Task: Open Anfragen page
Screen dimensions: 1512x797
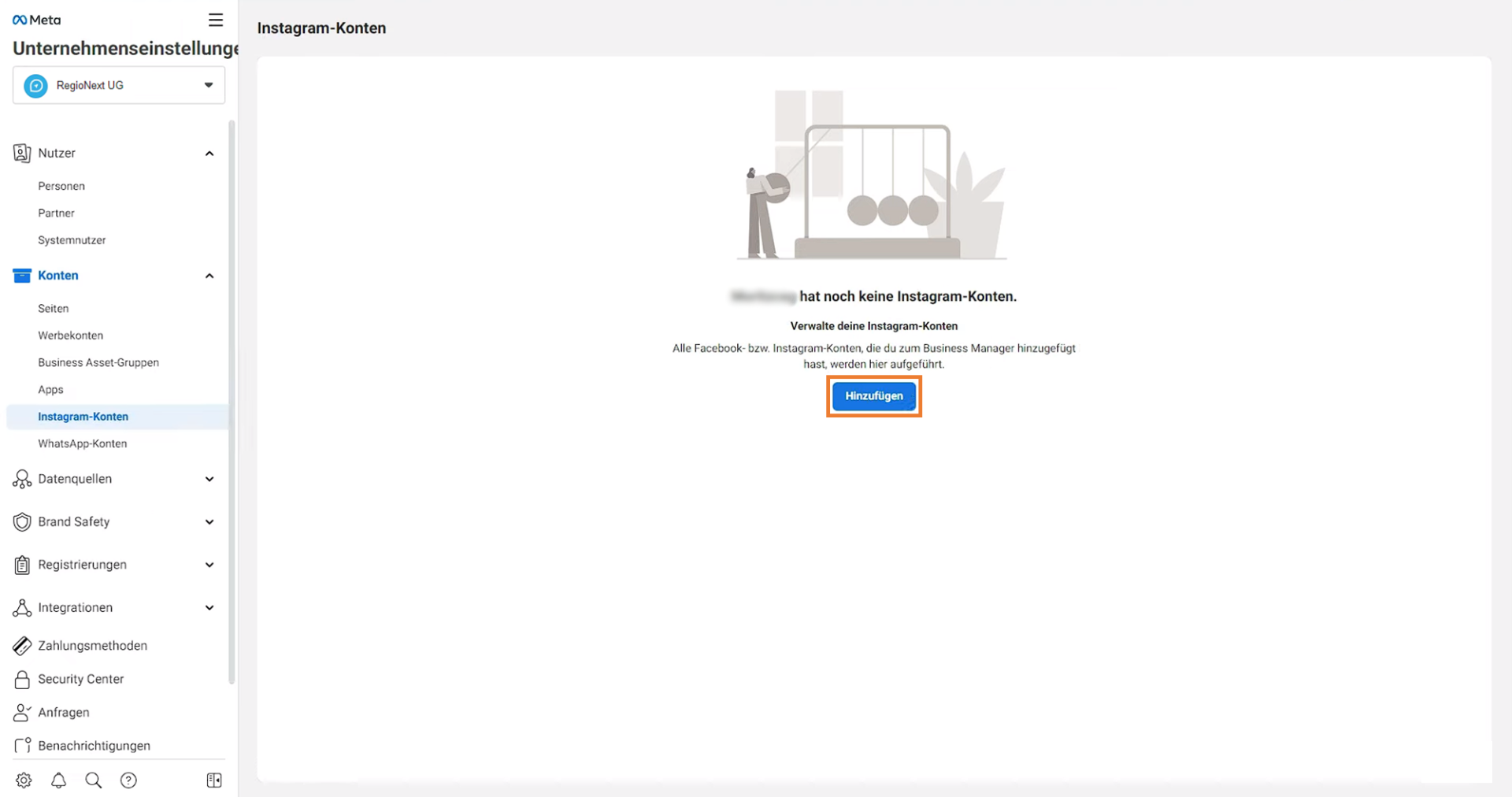Action: tap(64, 713)
